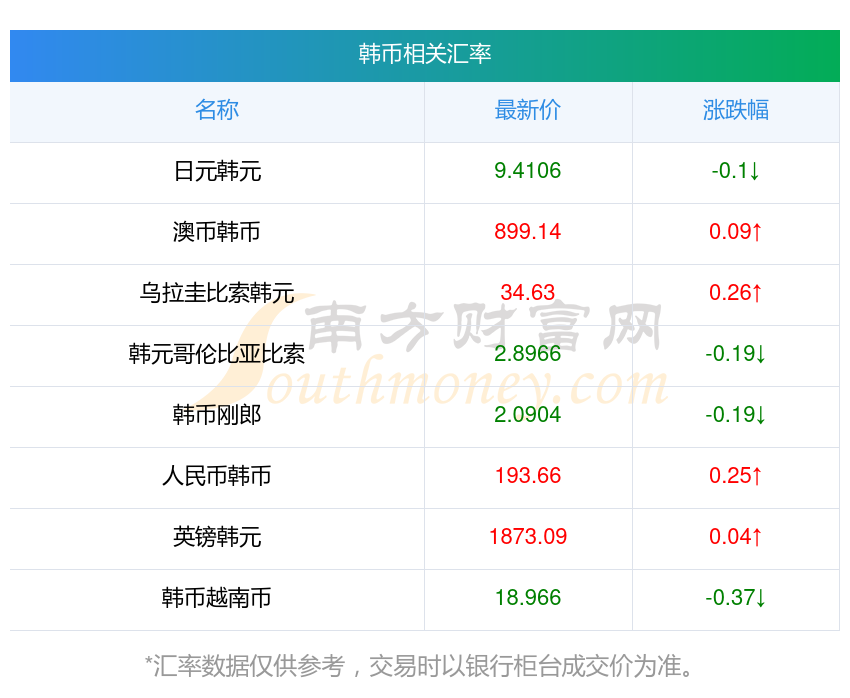Click the 34.63 price value
Viewport: 850px width, 698px height.
point(527,293)
